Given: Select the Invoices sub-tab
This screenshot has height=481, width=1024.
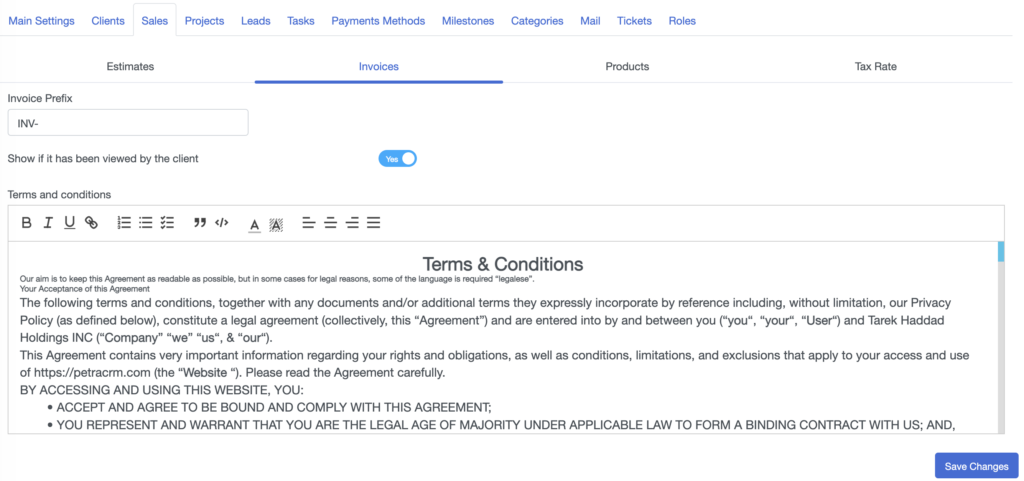Looking at the screenshot, I should point(379,67).
